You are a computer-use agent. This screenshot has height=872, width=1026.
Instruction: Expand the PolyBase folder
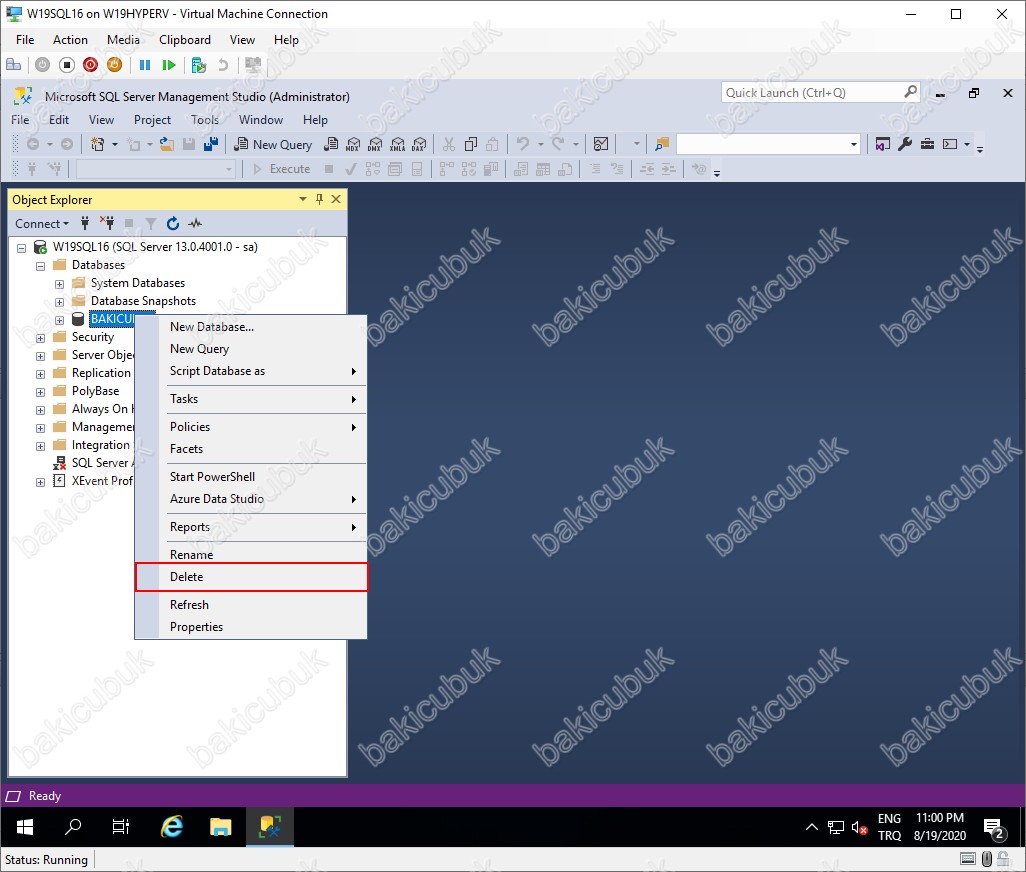[x=41, y=392]
